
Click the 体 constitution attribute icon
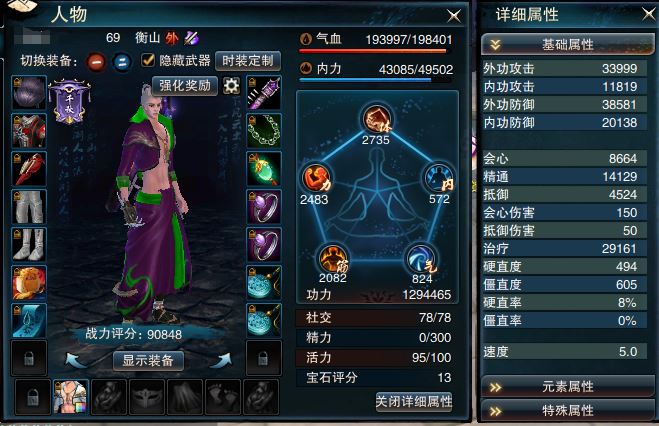point(377,119)
